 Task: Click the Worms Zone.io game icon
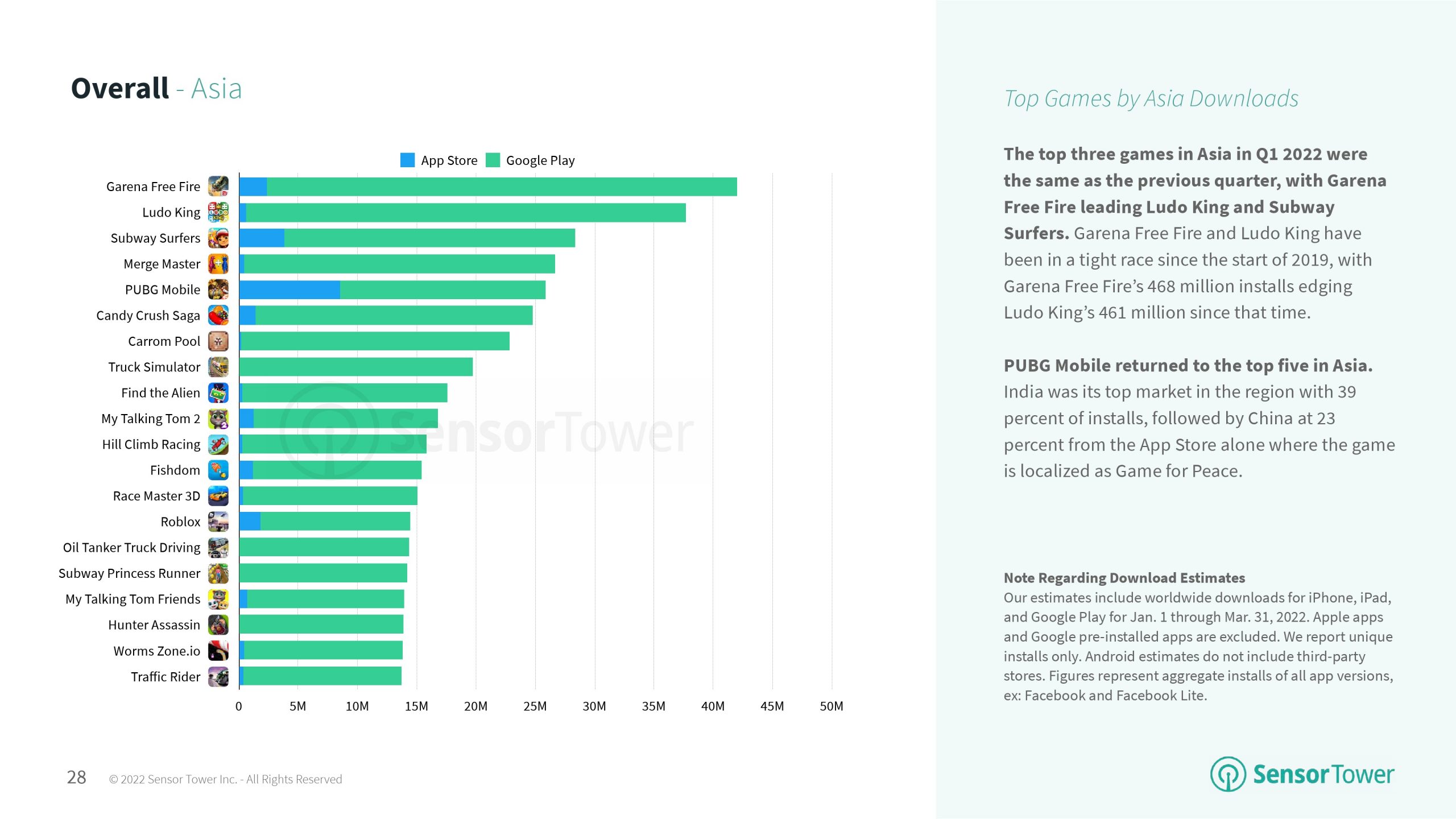point(218,651)
